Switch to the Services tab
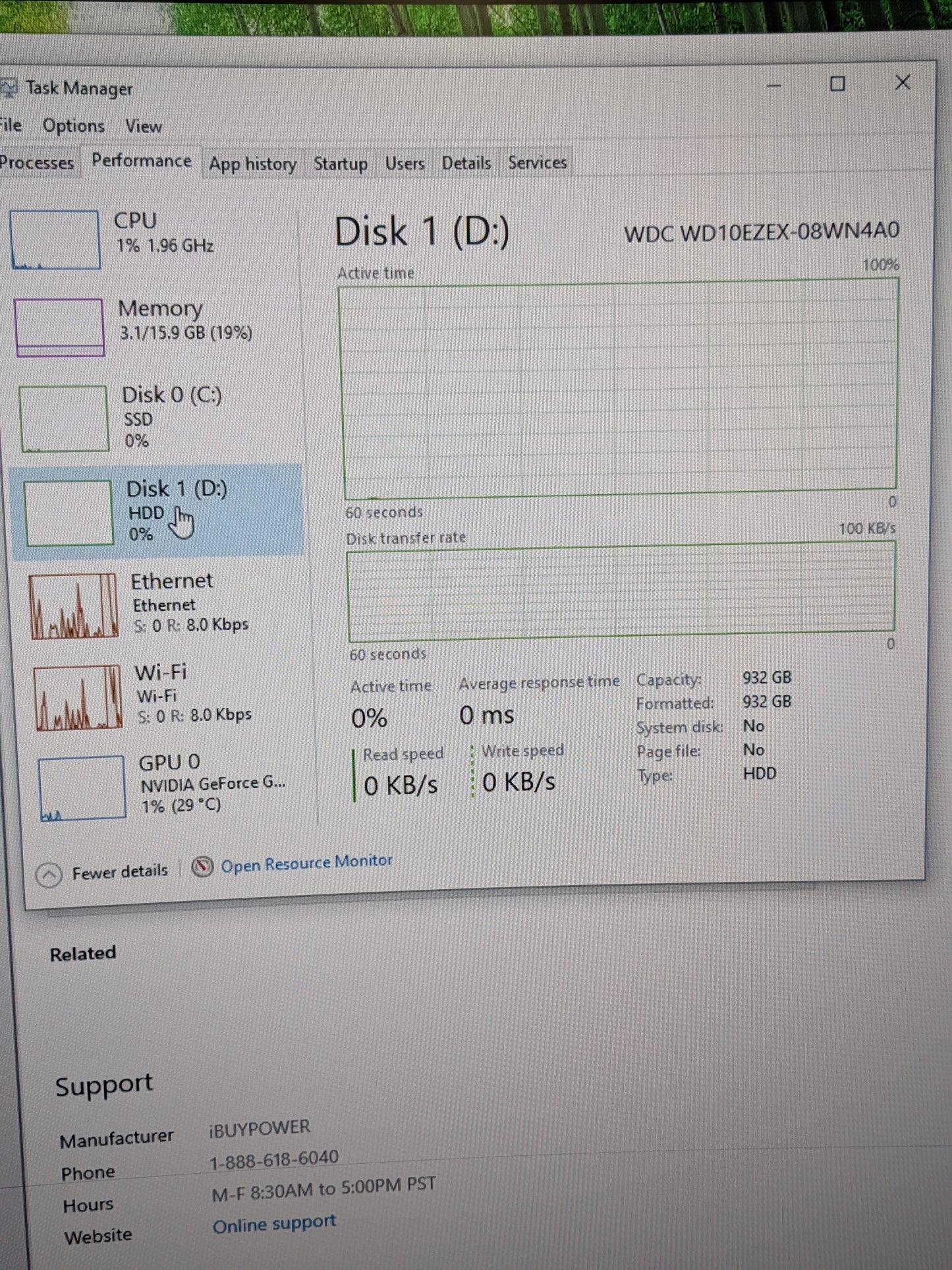952x1270 pixels. tap(537, 162)
